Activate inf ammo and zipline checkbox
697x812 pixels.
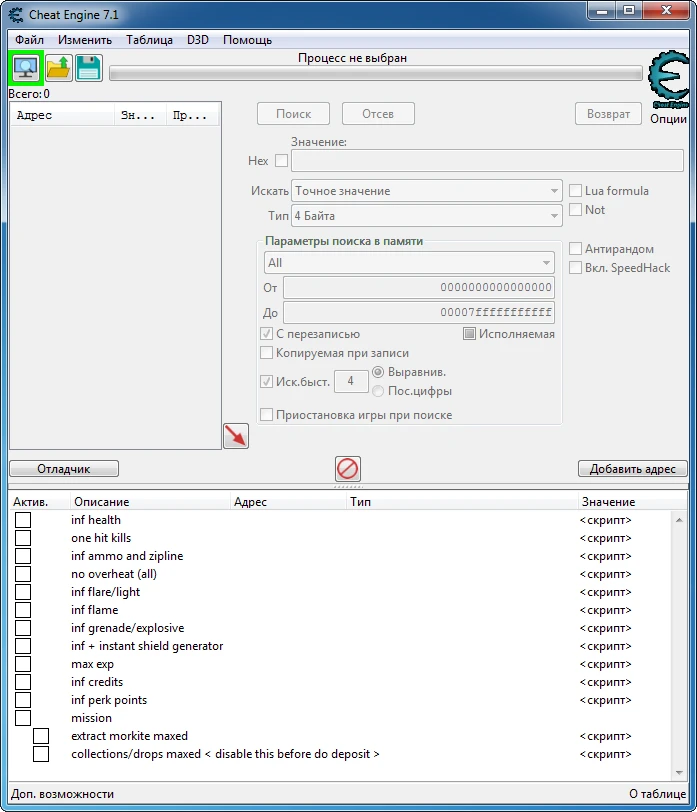point(23,556)
